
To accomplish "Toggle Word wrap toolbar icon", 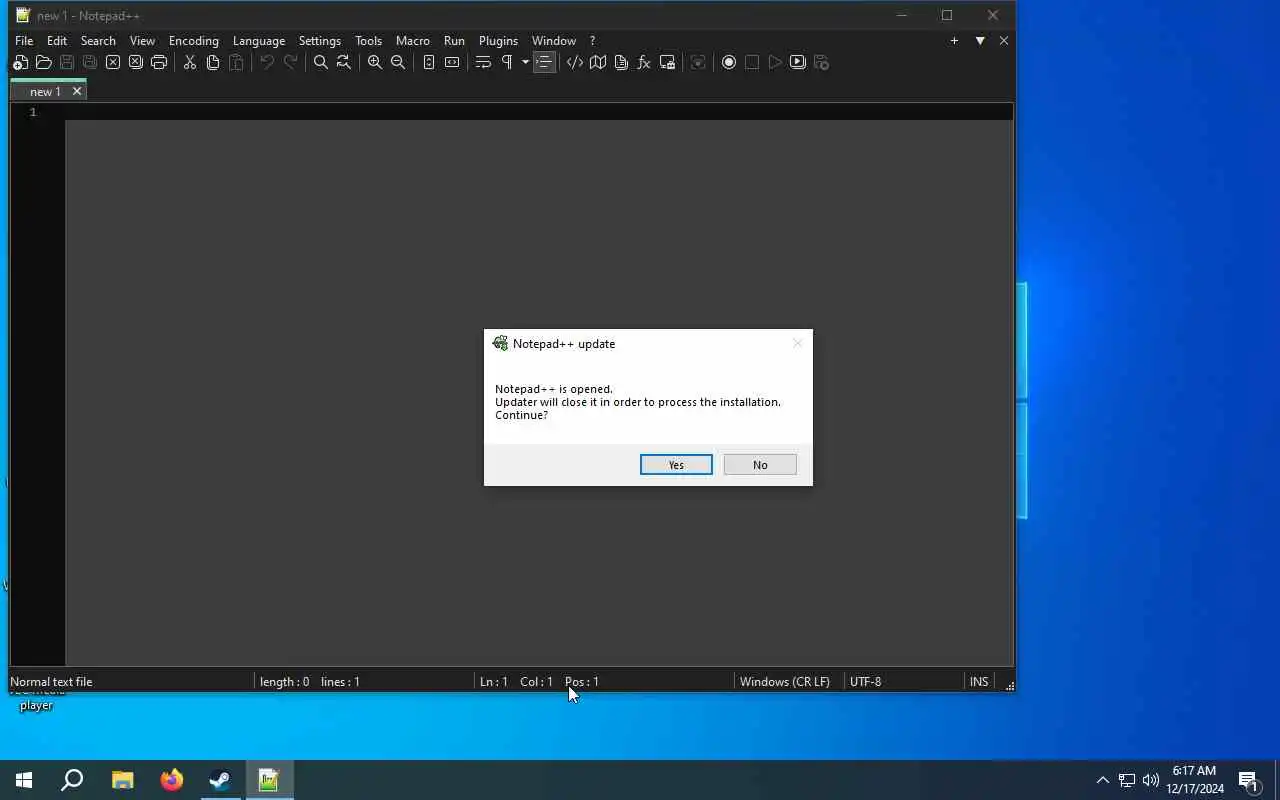I will [483, 62].
